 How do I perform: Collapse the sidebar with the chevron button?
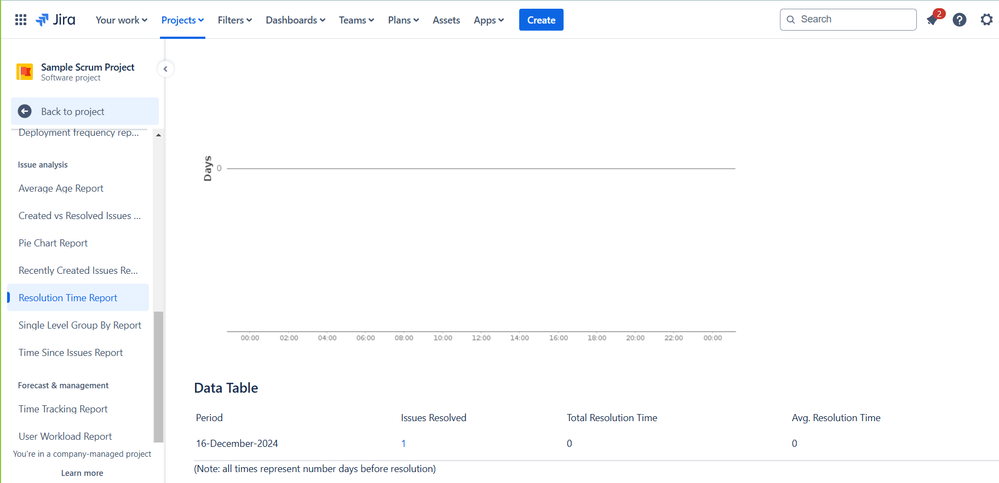coord(166,69)
